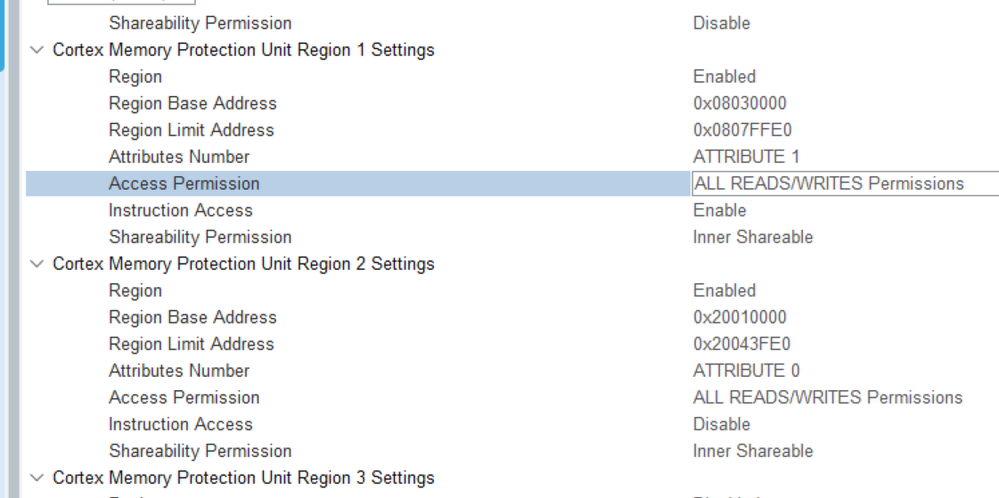The image size is (999, 498).
Task: Change Region 2 Instruction Access Disable value
Action: (x=722, y=424)
